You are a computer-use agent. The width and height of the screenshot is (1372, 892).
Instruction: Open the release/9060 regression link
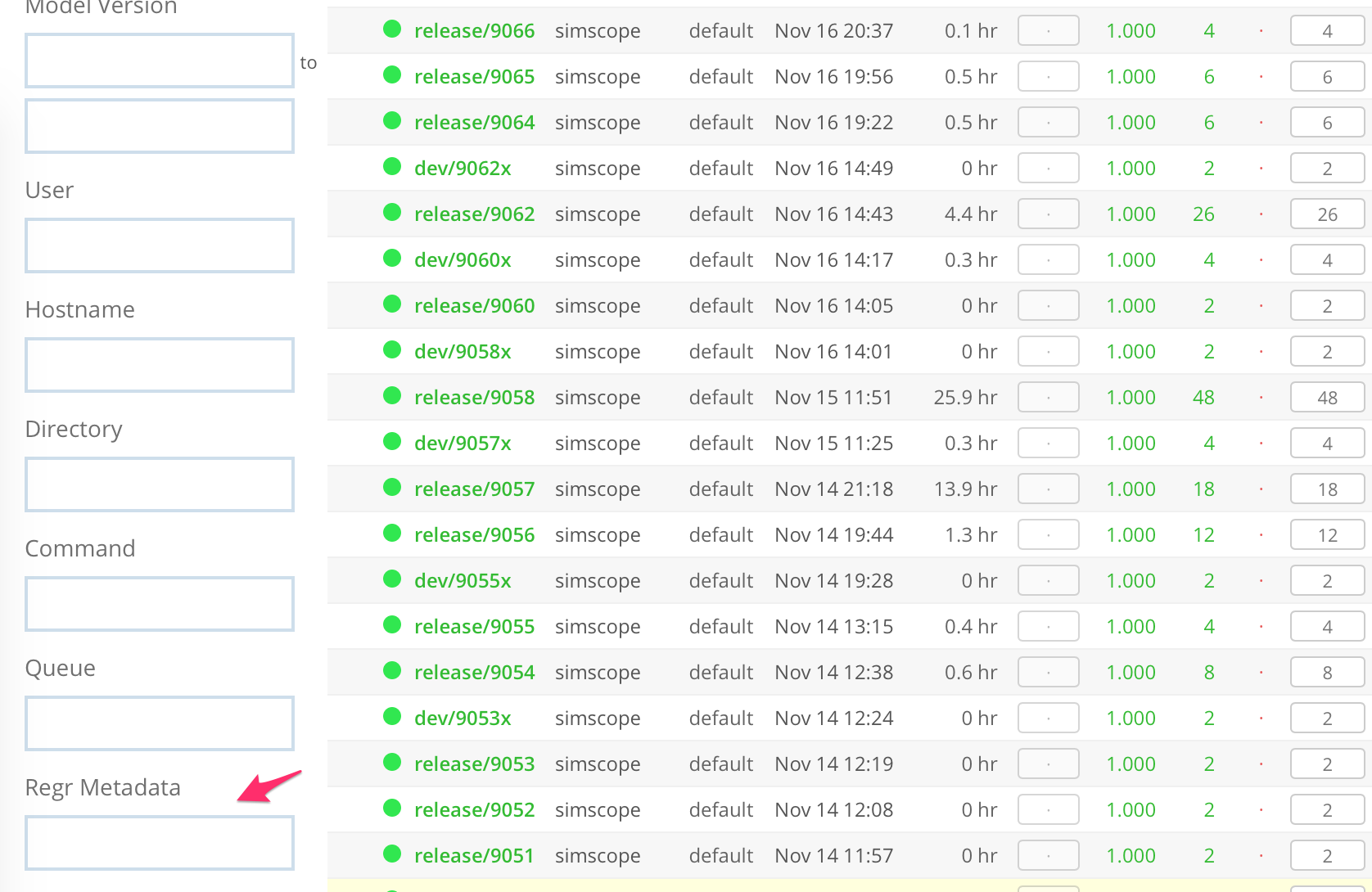[x=474, y=306]
